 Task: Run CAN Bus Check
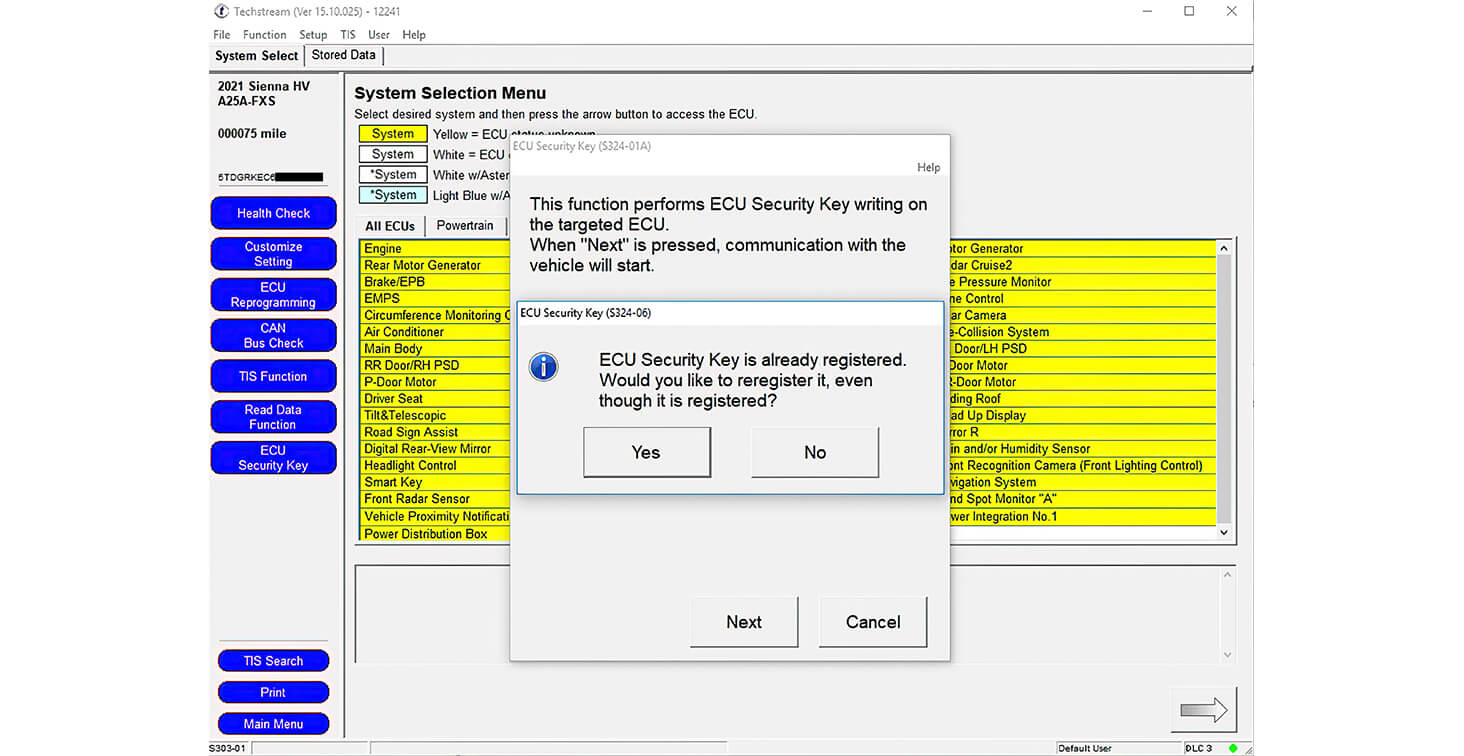[x=273, y=335]
